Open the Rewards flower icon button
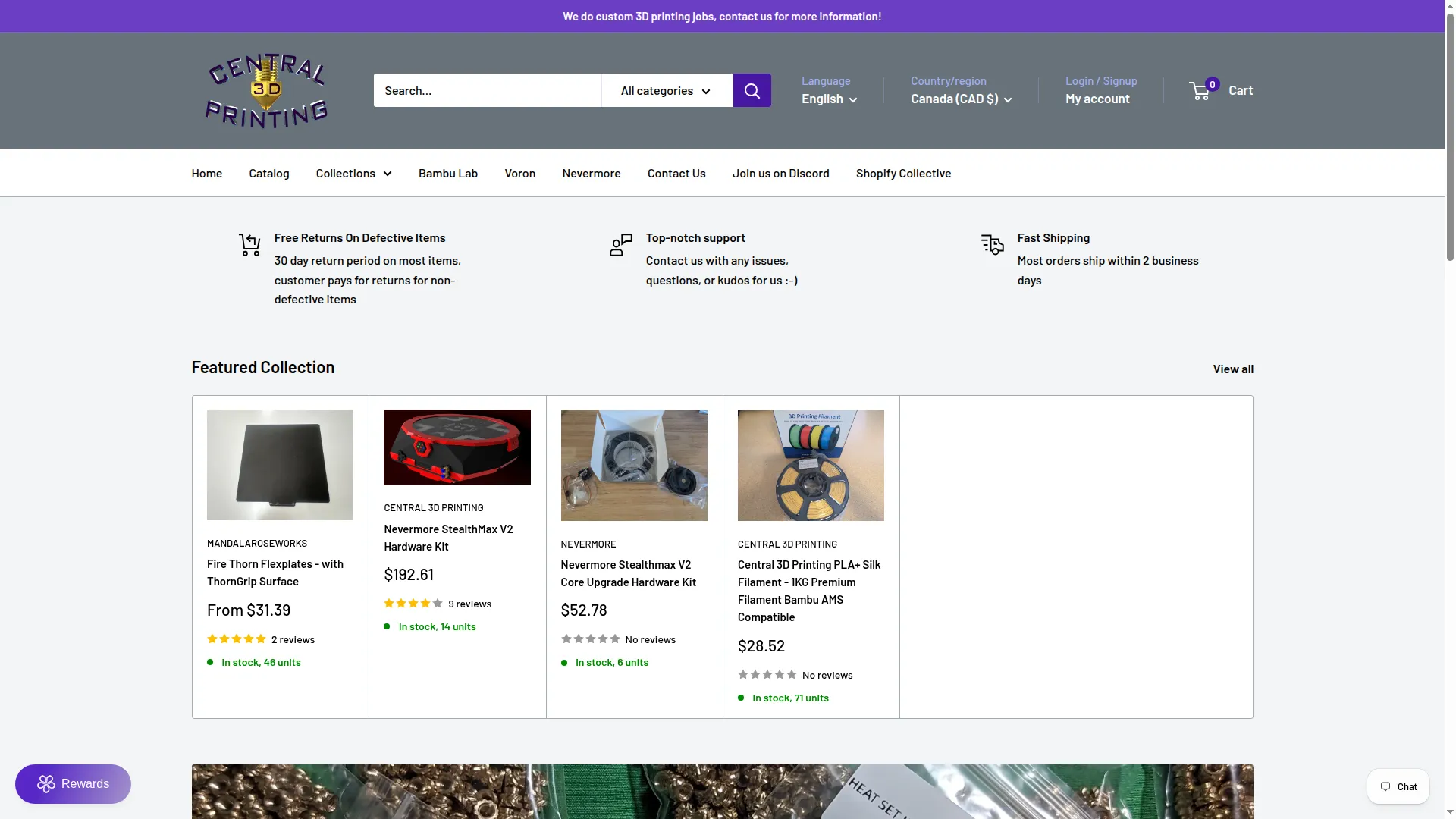This screenshot has width=1456, height=819. [x=73, y=783]
